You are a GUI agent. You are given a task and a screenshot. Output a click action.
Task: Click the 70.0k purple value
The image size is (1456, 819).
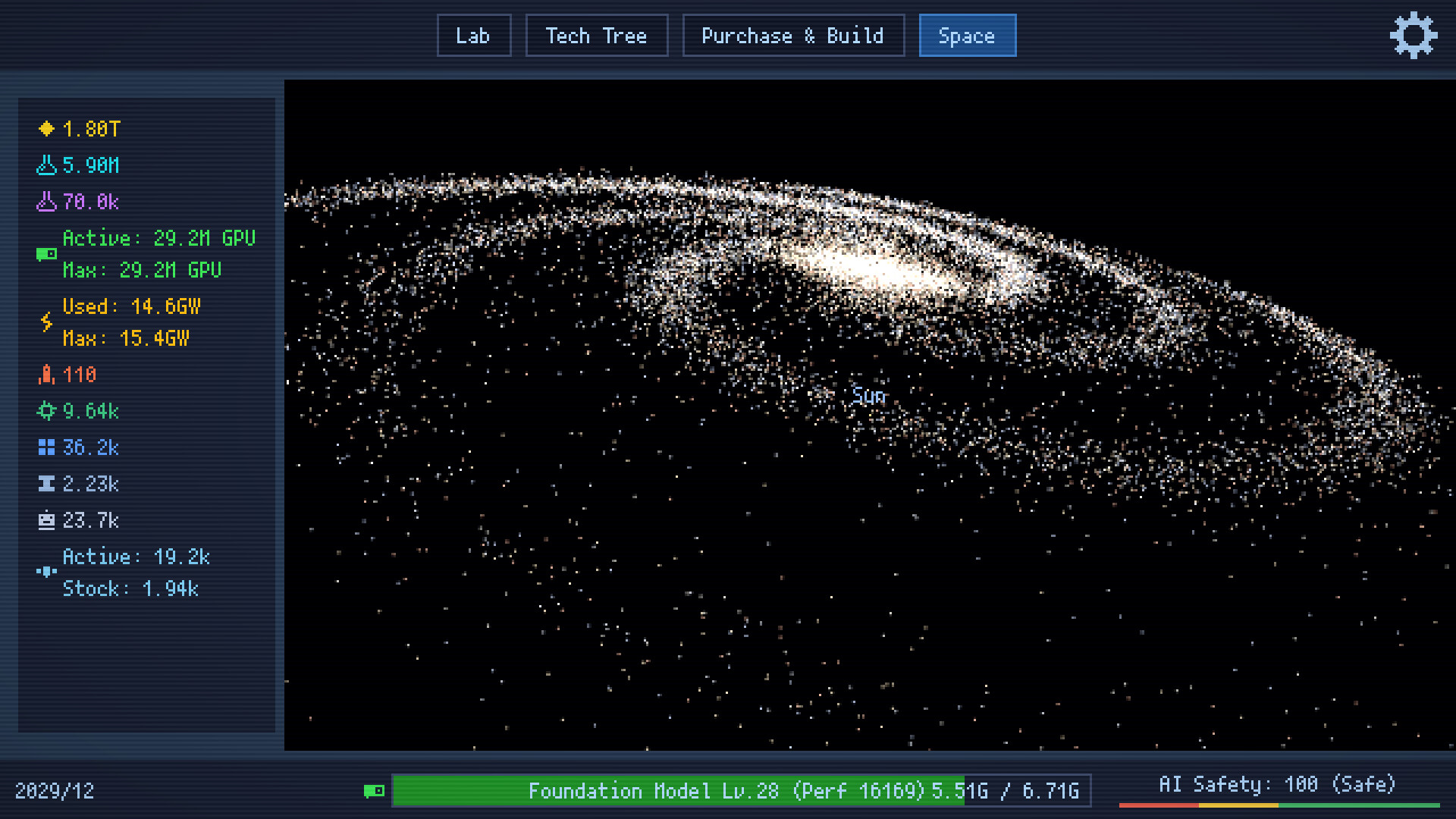coord(91,202)
